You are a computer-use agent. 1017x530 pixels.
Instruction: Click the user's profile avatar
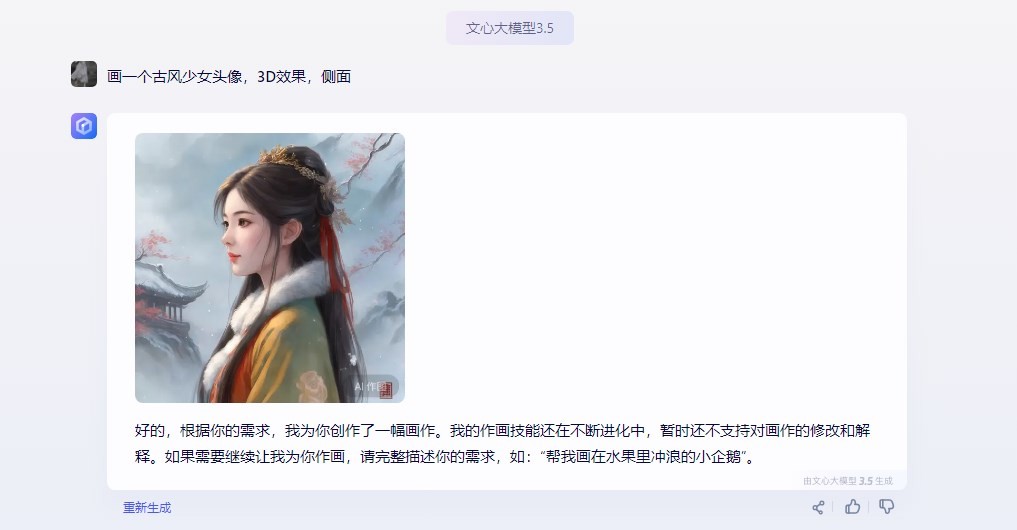click(x=84, y=74)
